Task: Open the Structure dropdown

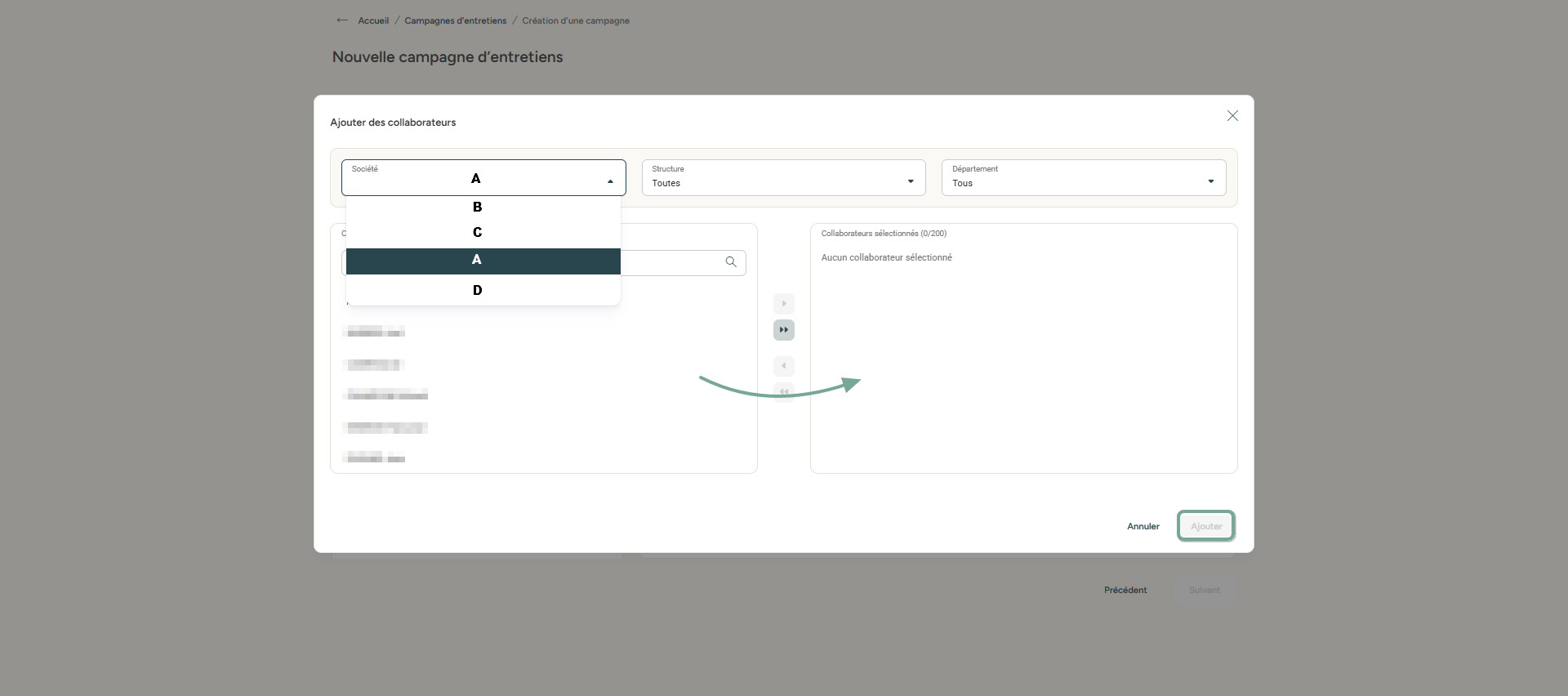Action: point(782,178)
